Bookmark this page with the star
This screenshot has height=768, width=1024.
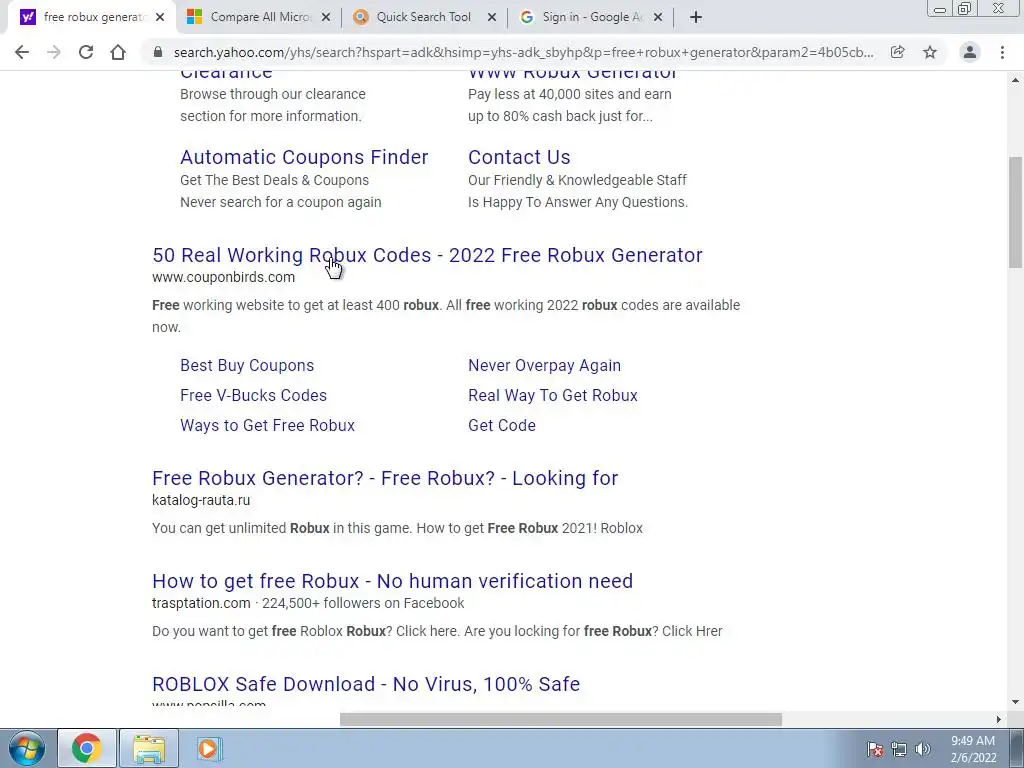click(930, 52)
